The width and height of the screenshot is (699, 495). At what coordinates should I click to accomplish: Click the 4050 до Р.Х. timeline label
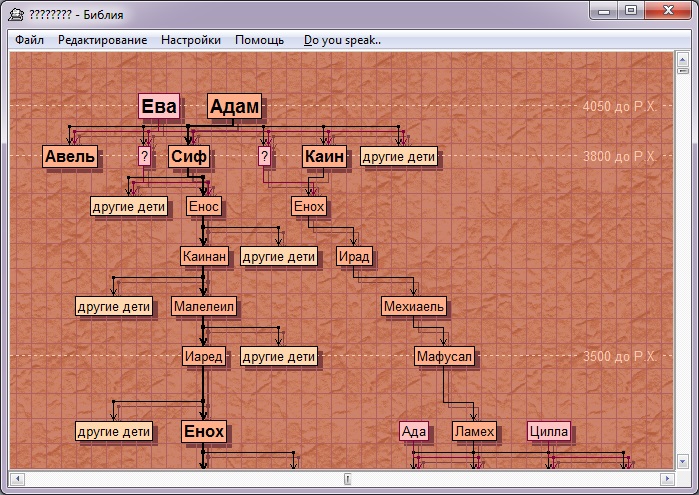tap(618, 106)
